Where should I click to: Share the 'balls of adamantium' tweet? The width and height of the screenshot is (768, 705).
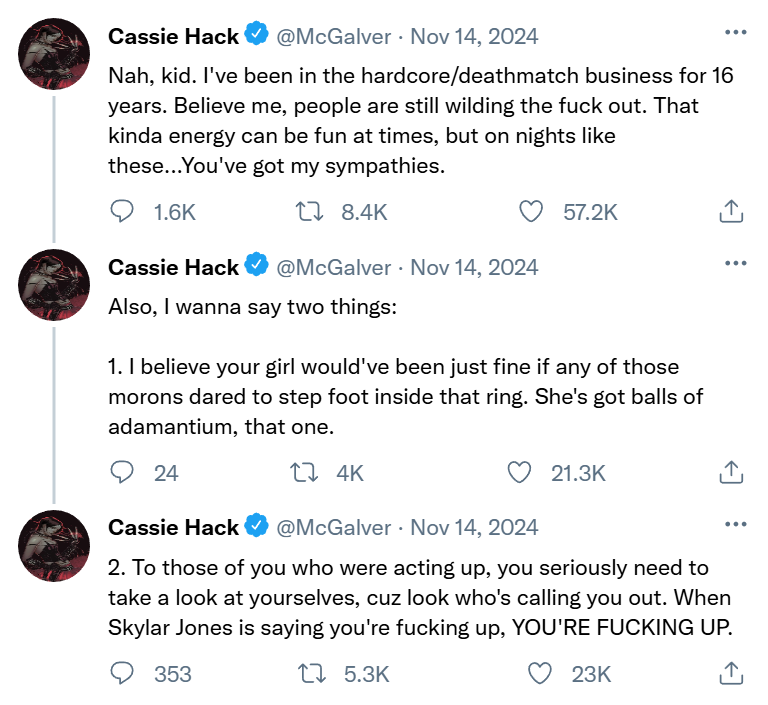(731, 472)
